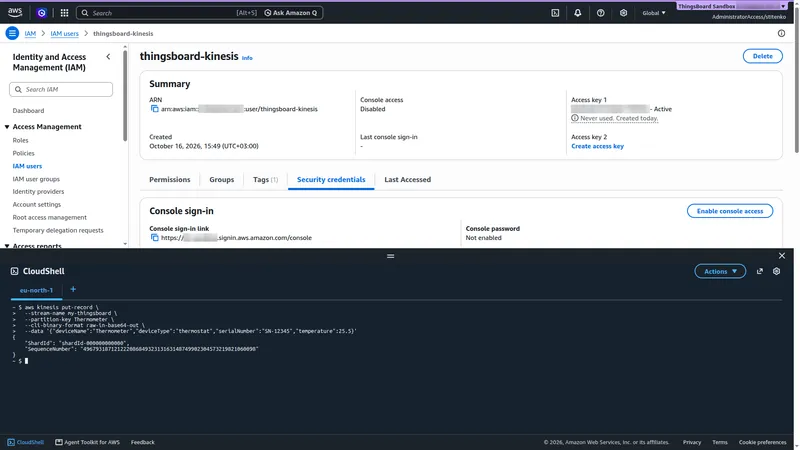The width and height of the screenshot is (800, 450).
Task: Delete the thingsboard-kinesis user
Action: click(762, 56)
